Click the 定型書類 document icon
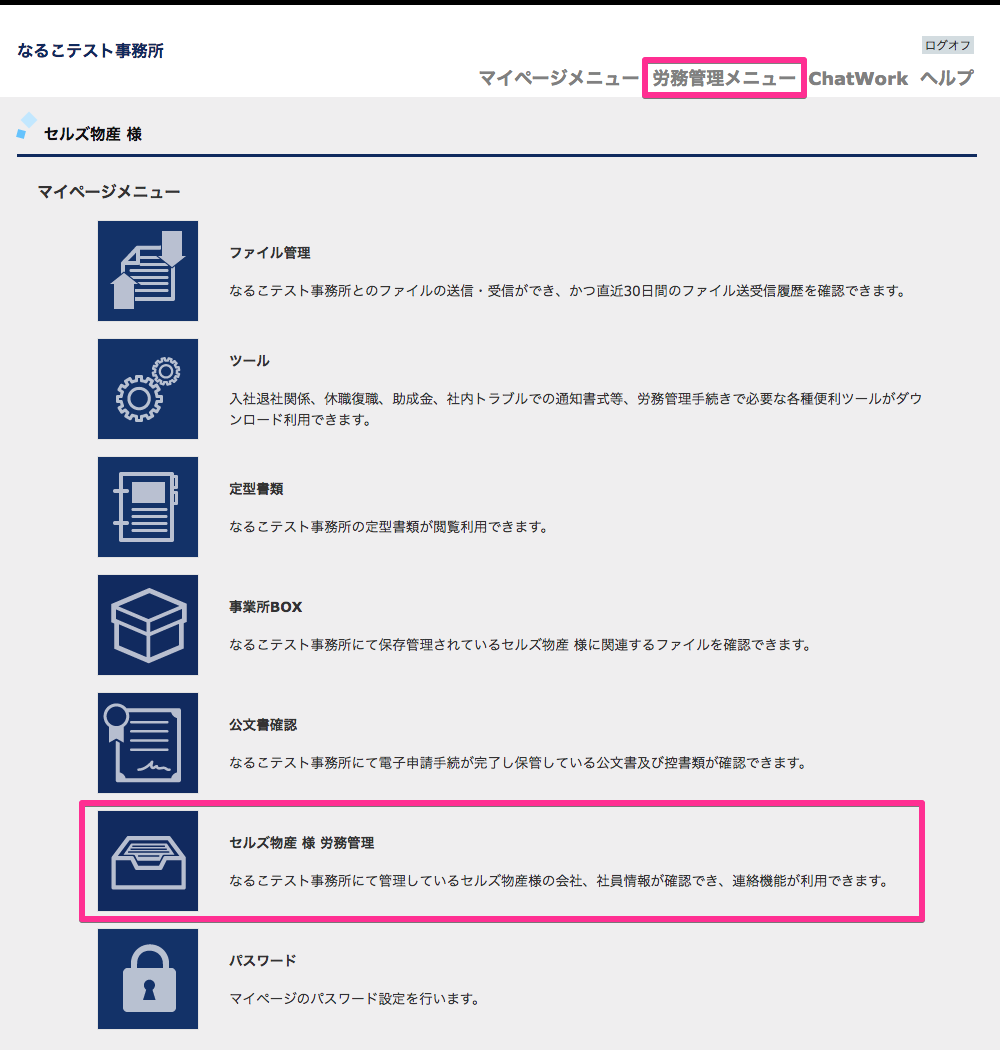 pos(148,506)
